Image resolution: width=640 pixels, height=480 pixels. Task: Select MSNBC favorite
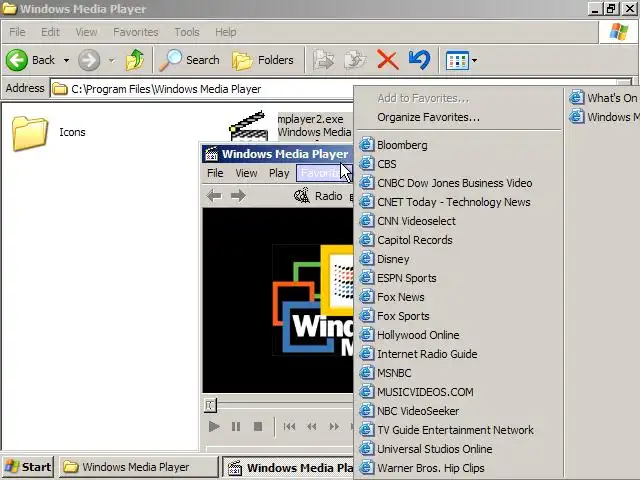click(459, 373)
